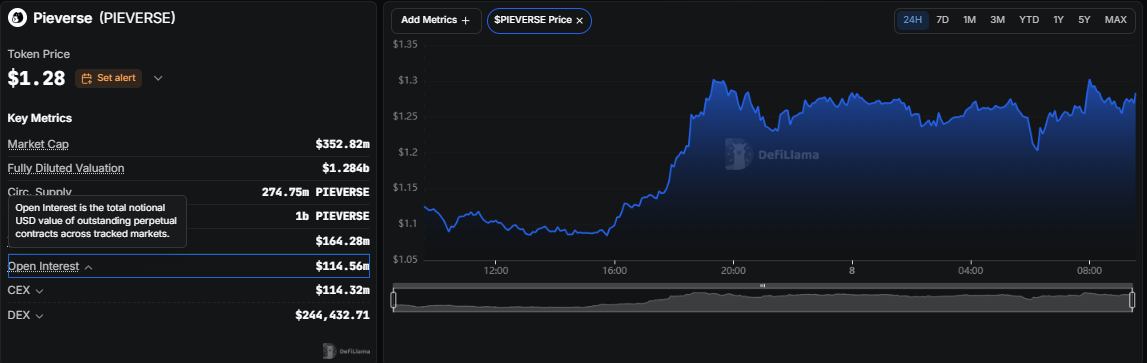Screen dimensions: 1147x363
Task: Remove the $PIEVERSE Price metric chip
Action: 579,20
